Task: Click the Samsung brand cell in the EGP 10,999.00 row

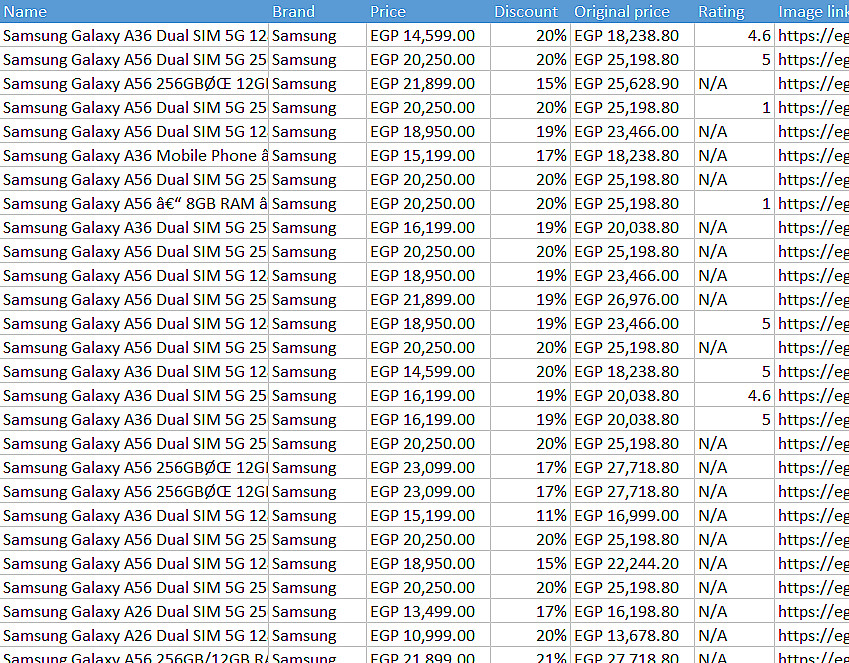Action: (x=317, y=635)
